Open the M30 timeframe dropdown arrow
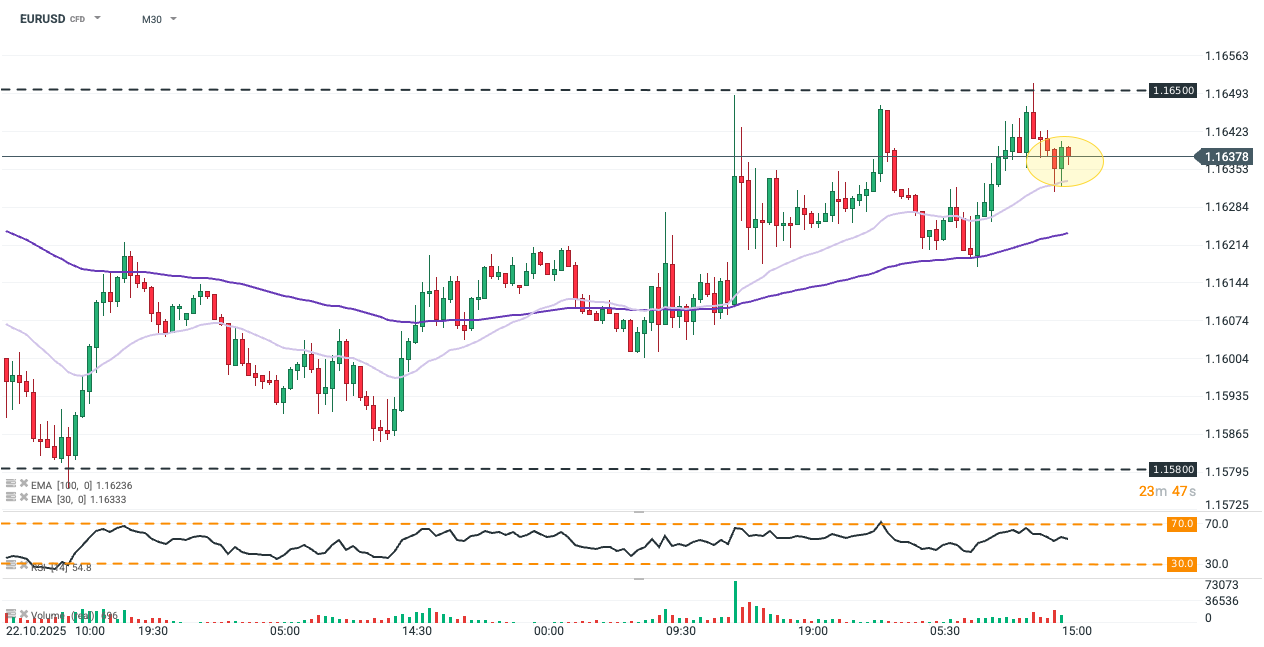This screenshot has height=647, width=1264. click(x=173, y=19)
